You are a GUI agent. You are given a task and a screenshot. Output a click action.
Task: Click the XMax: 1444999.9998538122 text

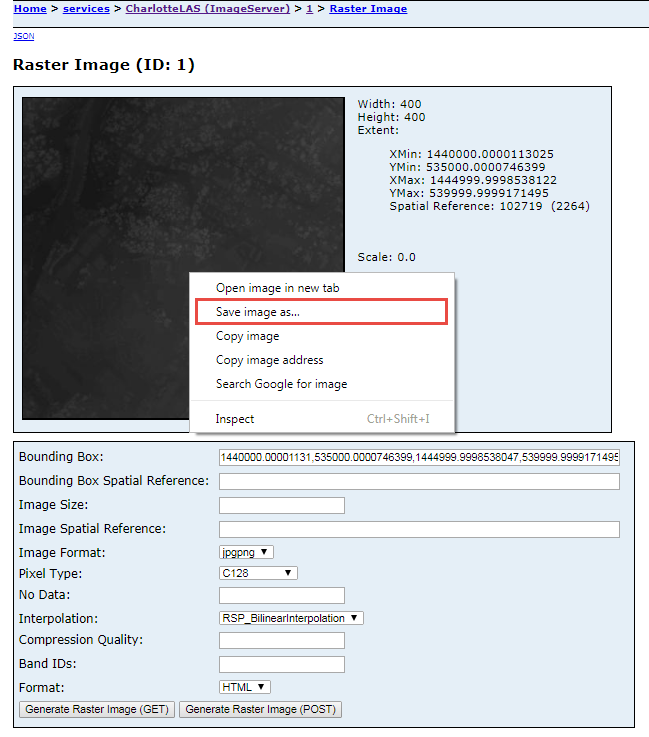473,180
